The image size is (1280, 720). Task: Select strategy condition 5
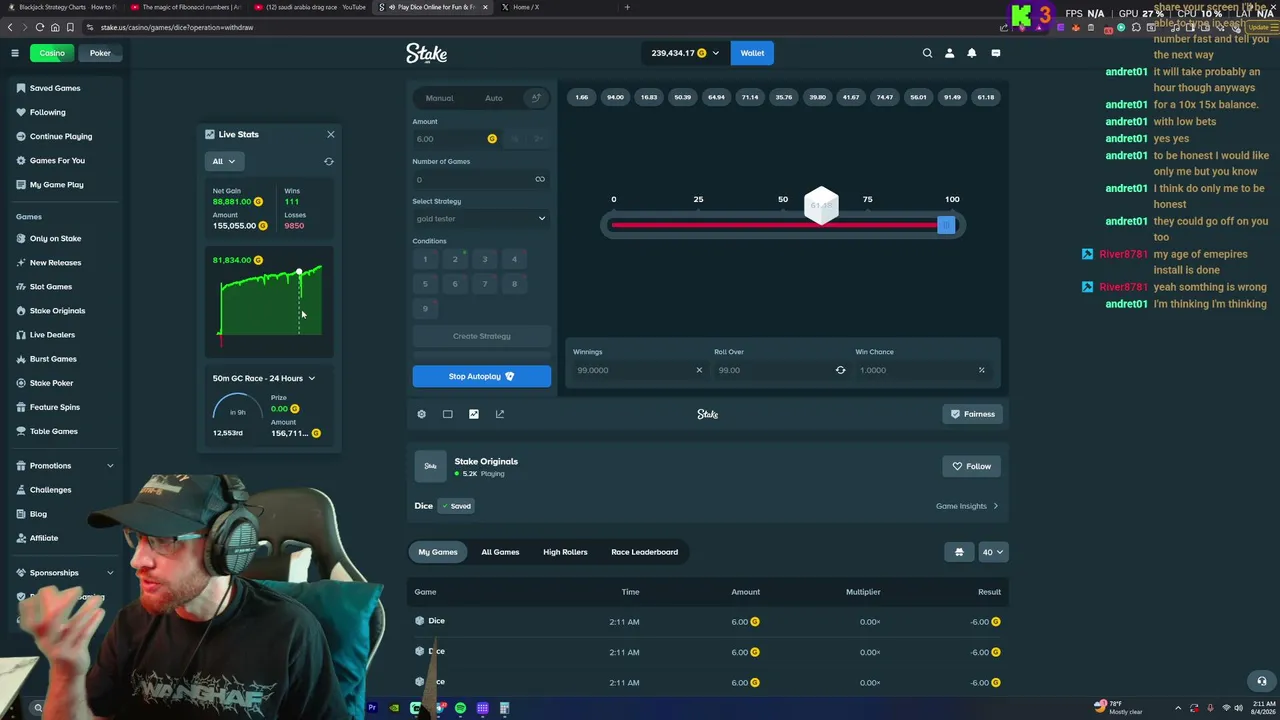[x=425, y=284]
